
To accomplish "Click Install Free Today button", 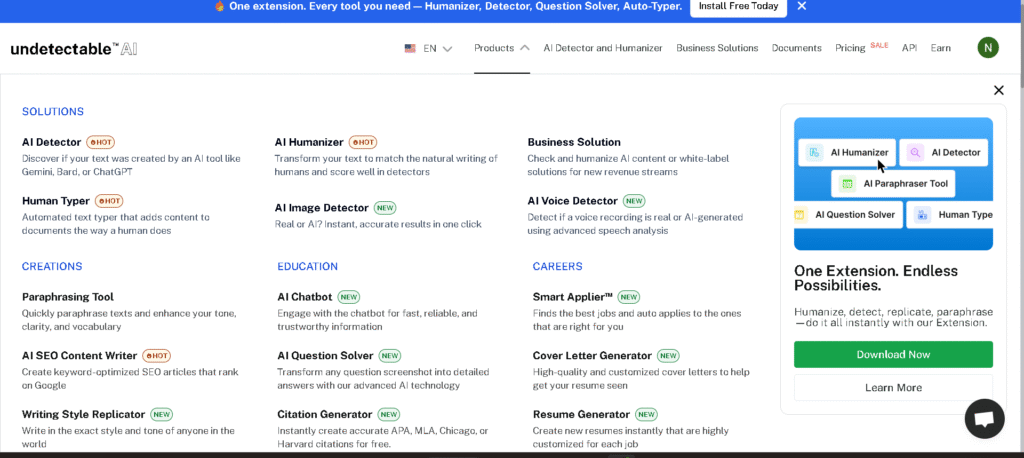I will coord(739,7).
